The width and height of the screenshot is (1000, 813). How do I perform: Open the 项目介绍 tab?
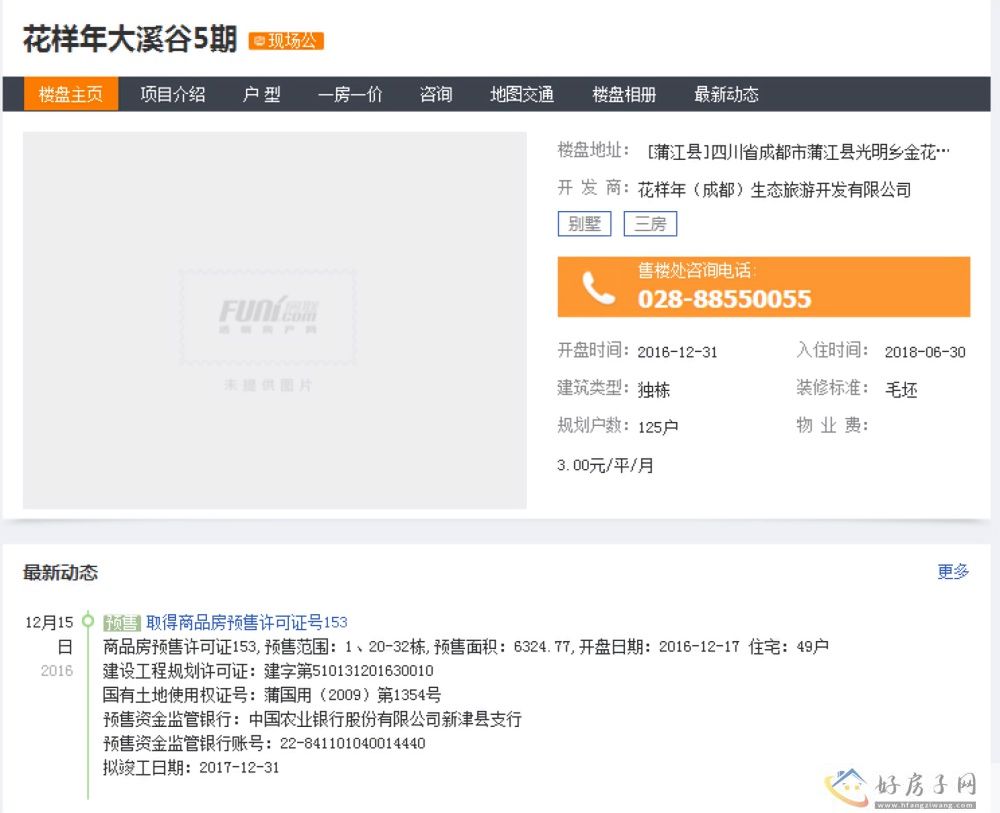click(x=172, y=95)
